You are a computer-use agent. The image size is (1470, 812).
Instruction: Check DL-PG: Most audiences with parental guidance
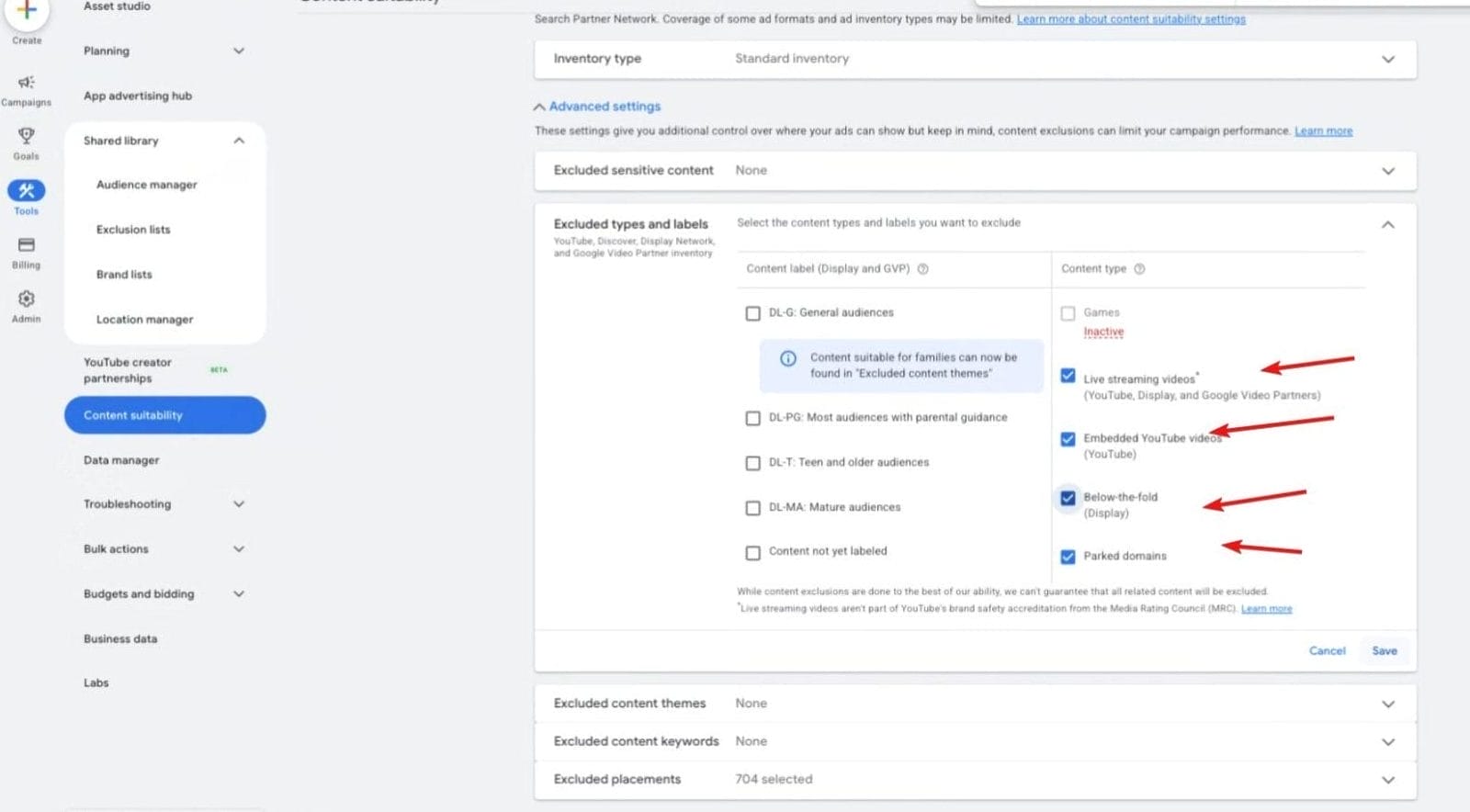pyautogui.click(x=753, y=418)
